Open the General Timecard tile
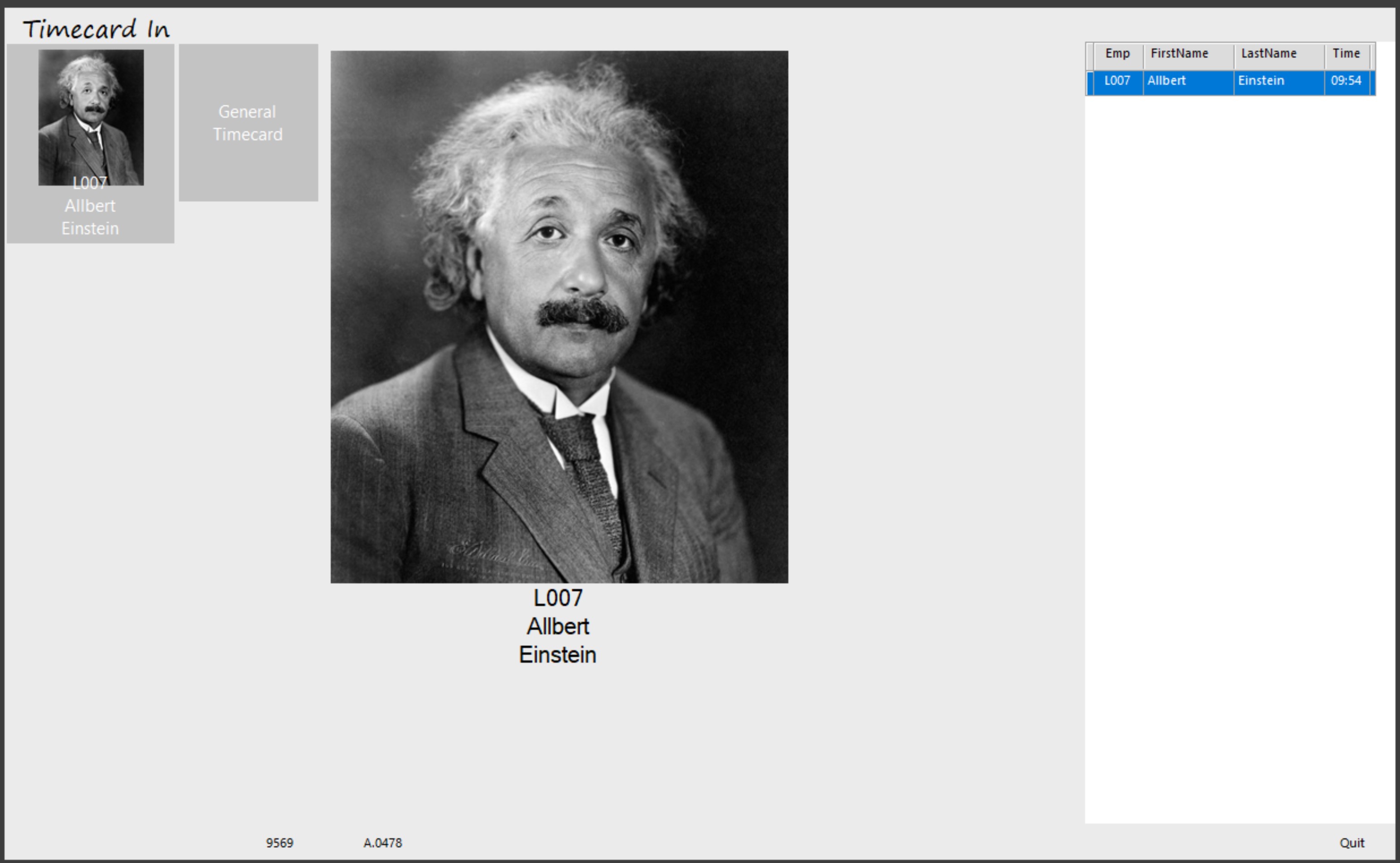This screenshot has width=1400, height=863. [248, 122]
